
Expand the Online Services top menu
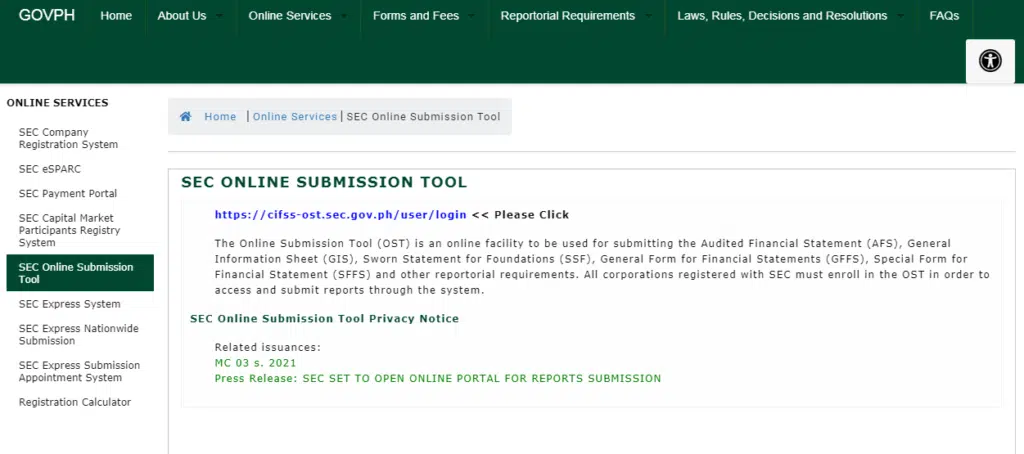298,16
